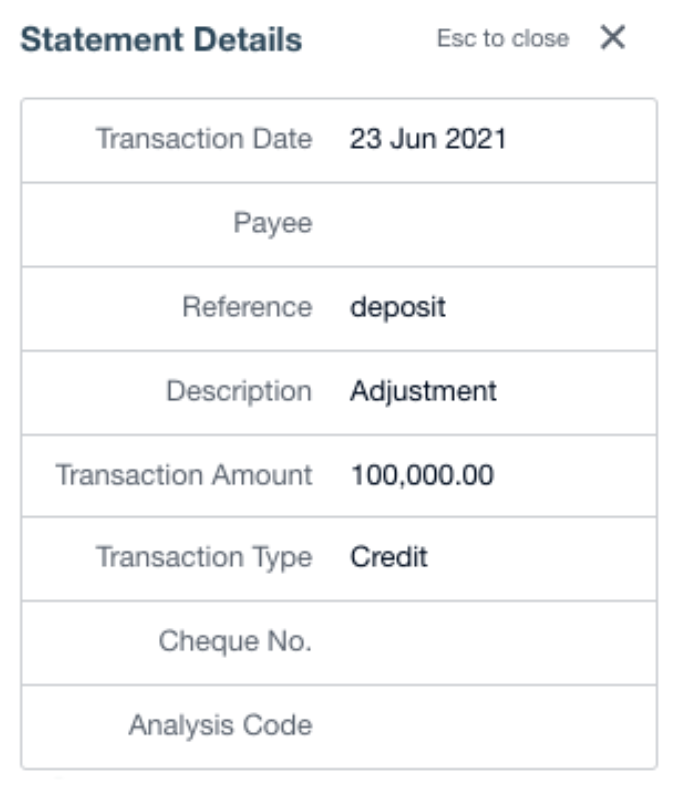
Task: Click the 'Esc to close' hint text
Action: (502, 39)
